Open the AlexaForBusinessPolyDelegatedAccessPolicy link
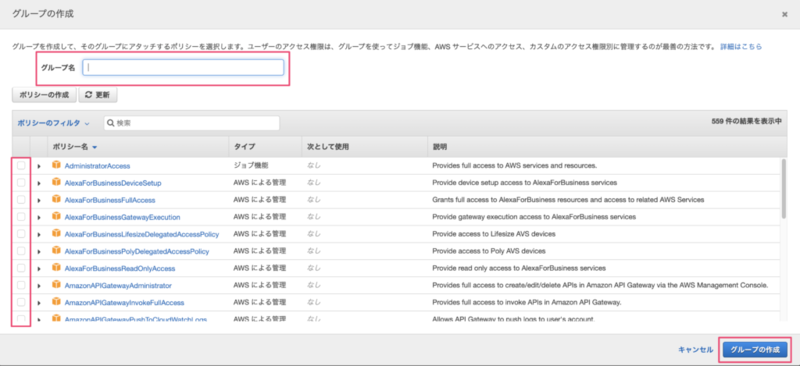This screenshot has height=366, width=800. point(137,252)
